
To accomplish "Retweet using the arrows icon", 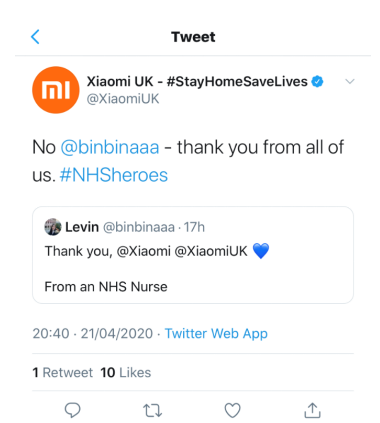I will (152, 411).
